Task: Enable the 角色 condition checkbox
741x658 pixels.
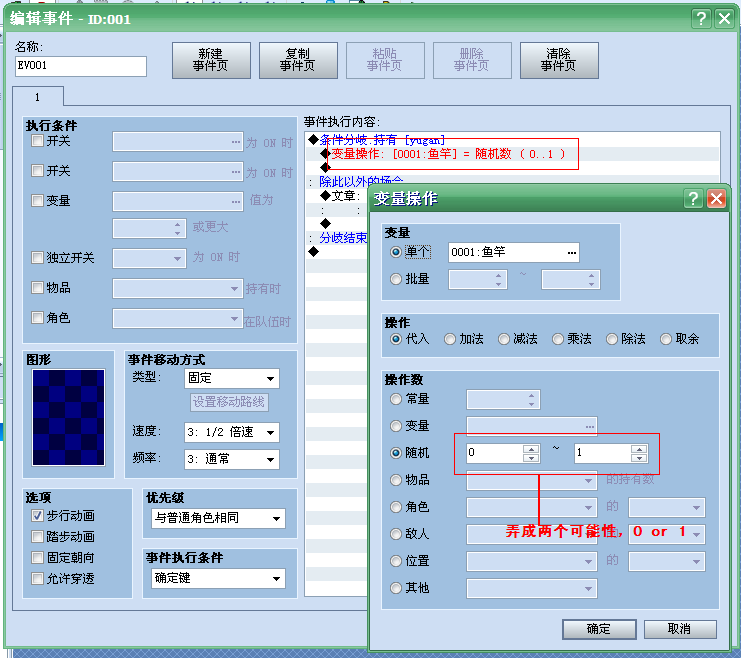Action: point(37,318)
